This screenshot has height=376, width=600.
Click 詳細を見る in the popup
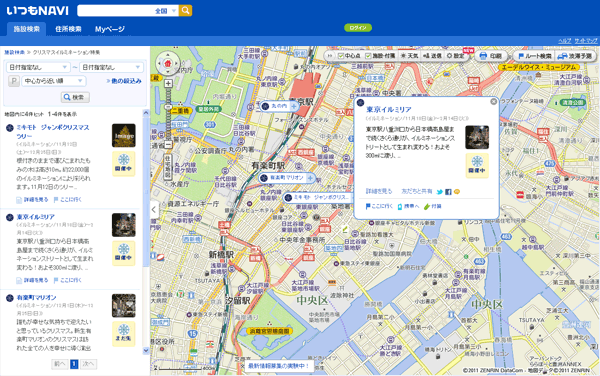[x=379, y=191]
